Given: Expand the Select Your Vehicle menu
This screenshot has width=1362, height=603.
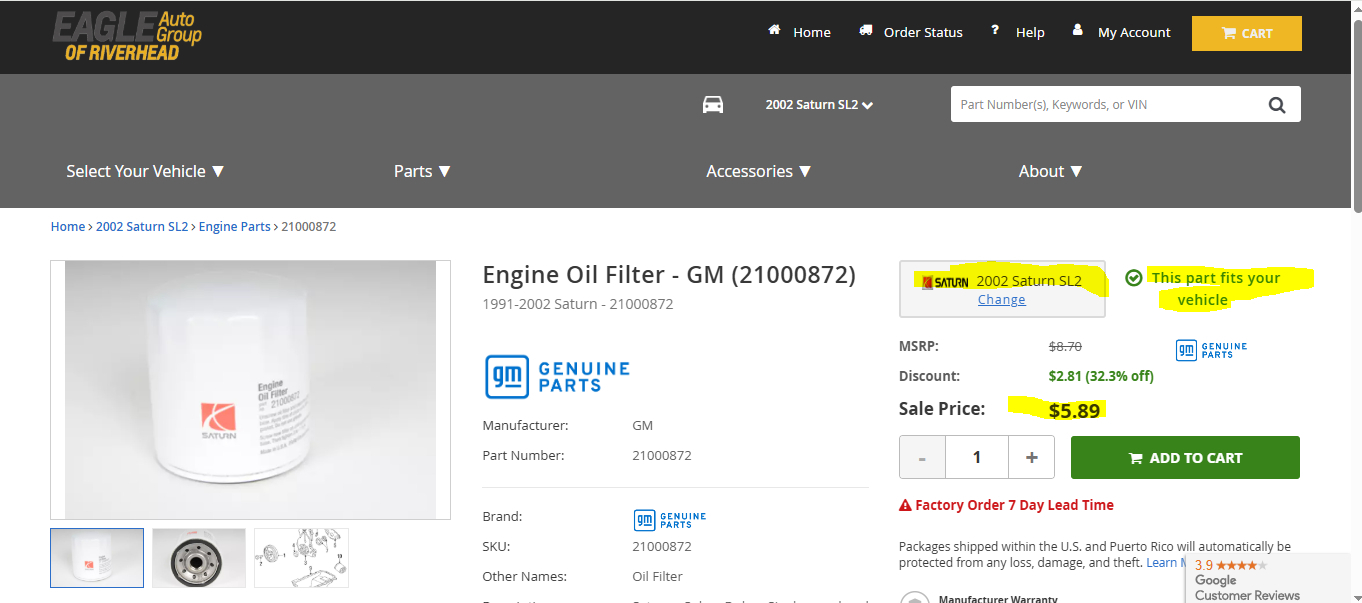Looking at the screenshot, I should pos(145,171).
